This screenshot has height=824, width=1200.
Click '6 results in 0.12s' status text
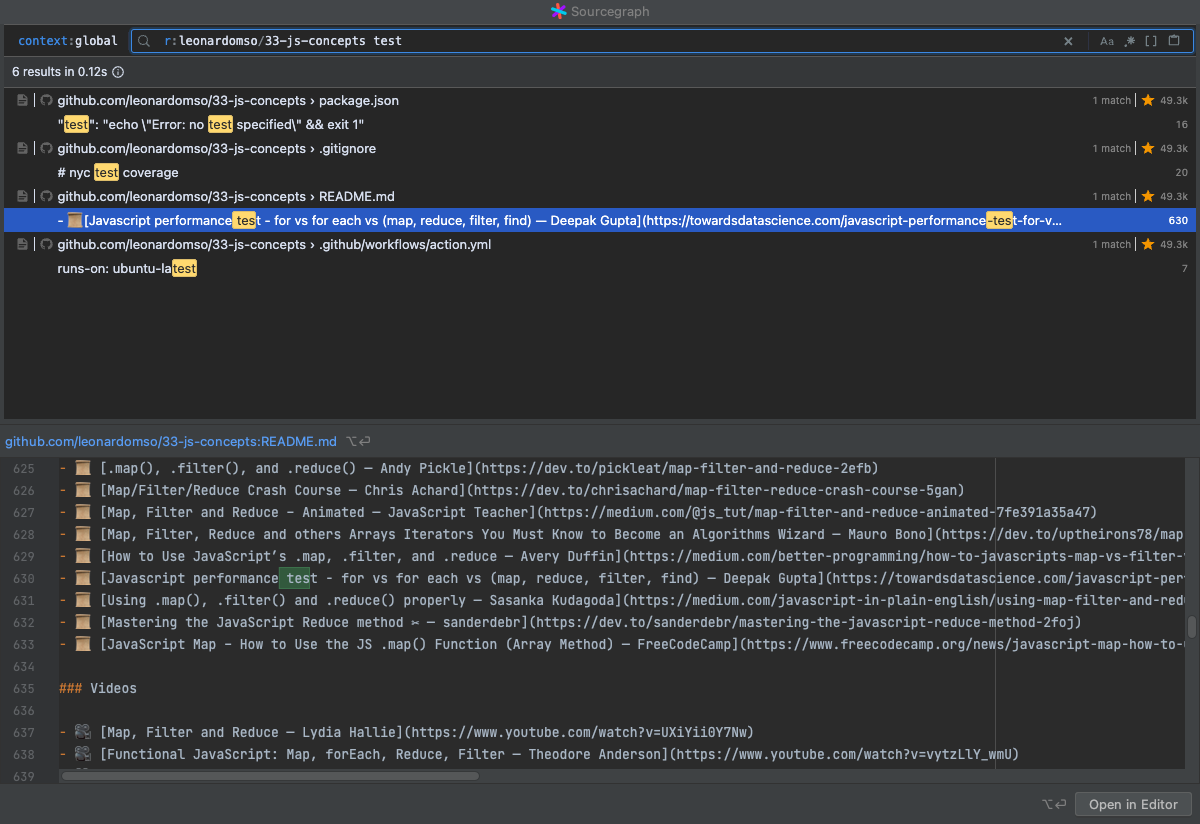[59, 72]
